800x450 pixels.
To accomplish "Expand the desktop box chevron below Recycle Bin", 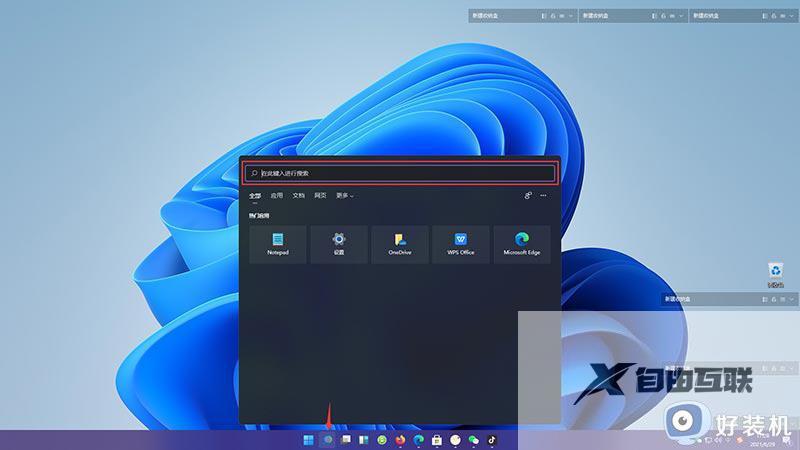I will (x=791, y=299).
